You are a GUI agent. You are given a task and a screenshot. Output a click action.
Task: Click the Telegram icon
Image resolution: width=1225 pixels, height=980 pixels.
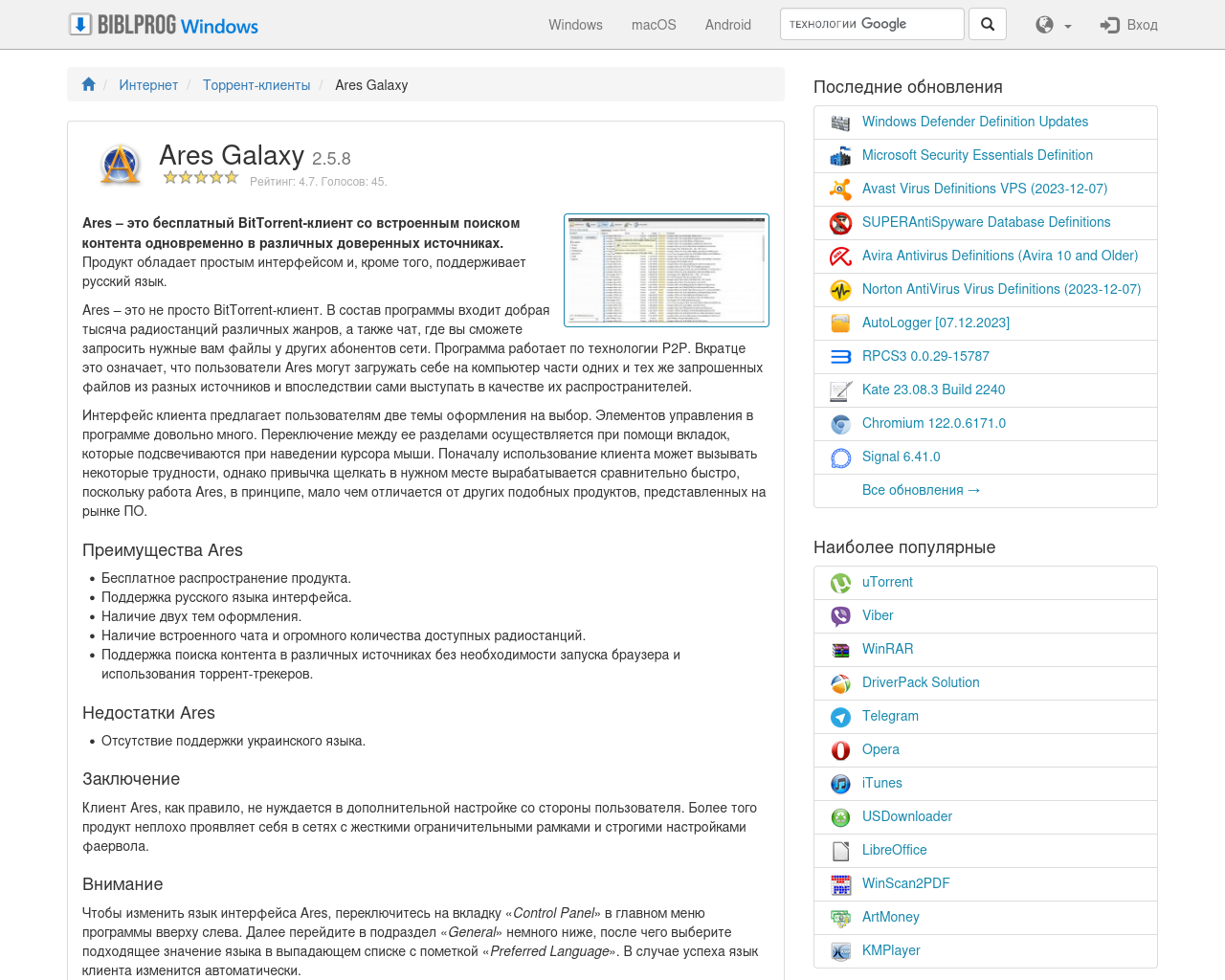pyautogui.click(x=840, y=717)
